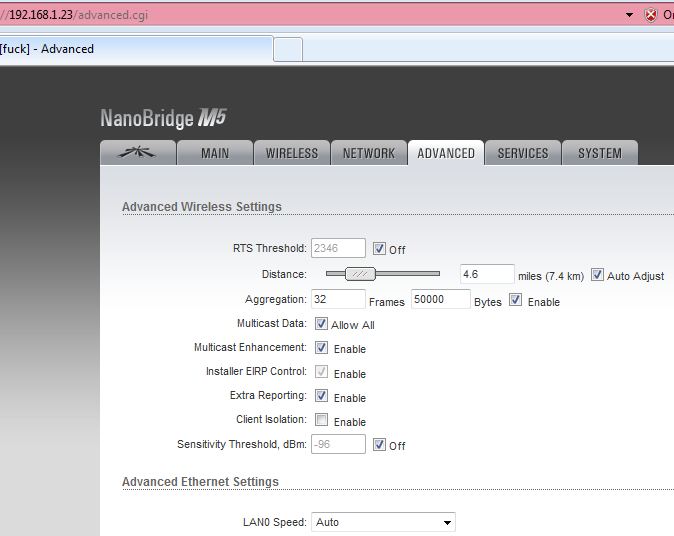Open the address bar history dropdown arrow
The height and width of the screenshot is (536, 674).
tap(629, 15)
